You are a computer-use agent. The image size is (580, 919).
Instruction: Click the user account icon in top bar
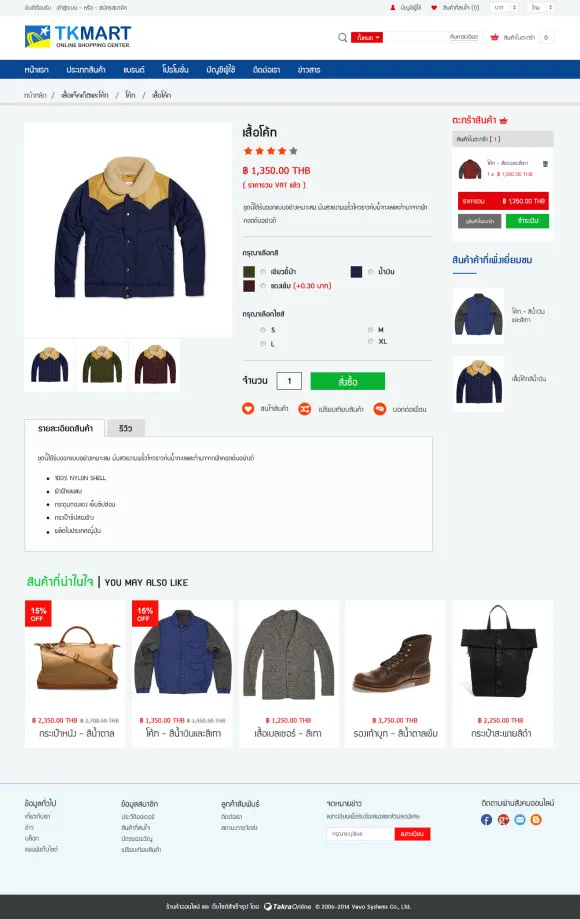pyautogui.click(x=393, y=8)
